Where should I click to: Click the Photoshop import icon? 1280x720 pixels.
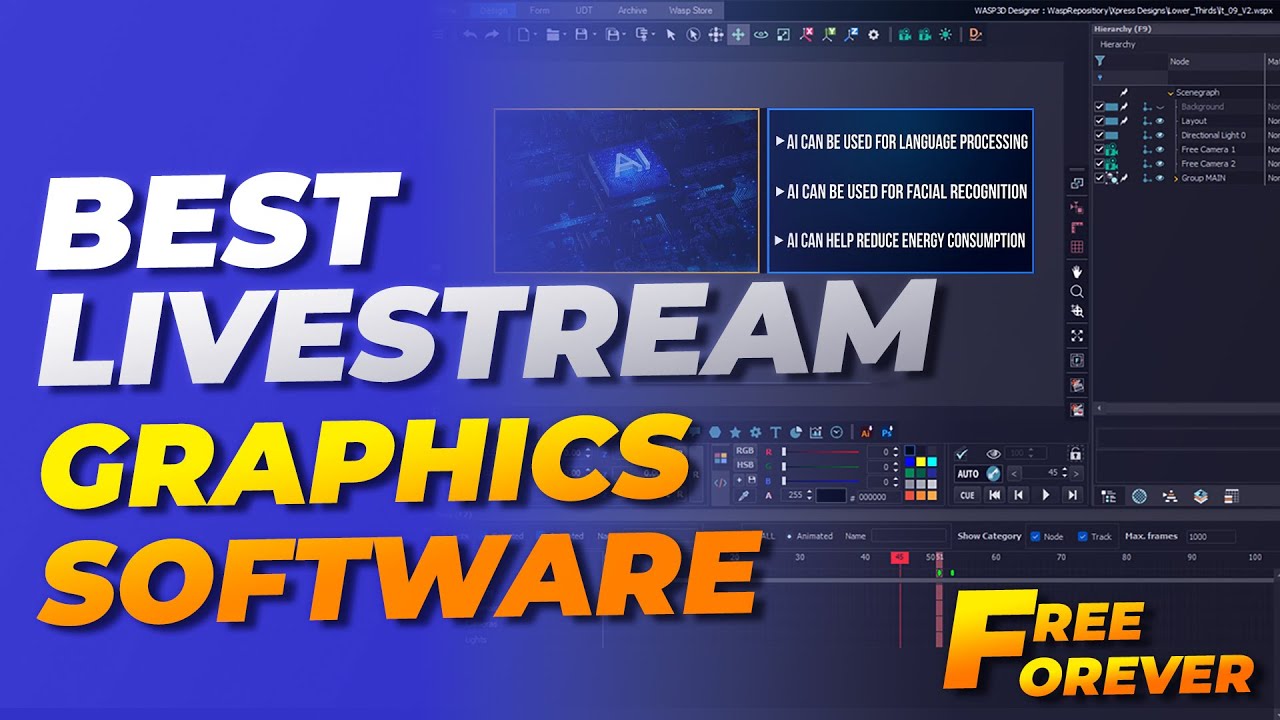pos(884,432)
